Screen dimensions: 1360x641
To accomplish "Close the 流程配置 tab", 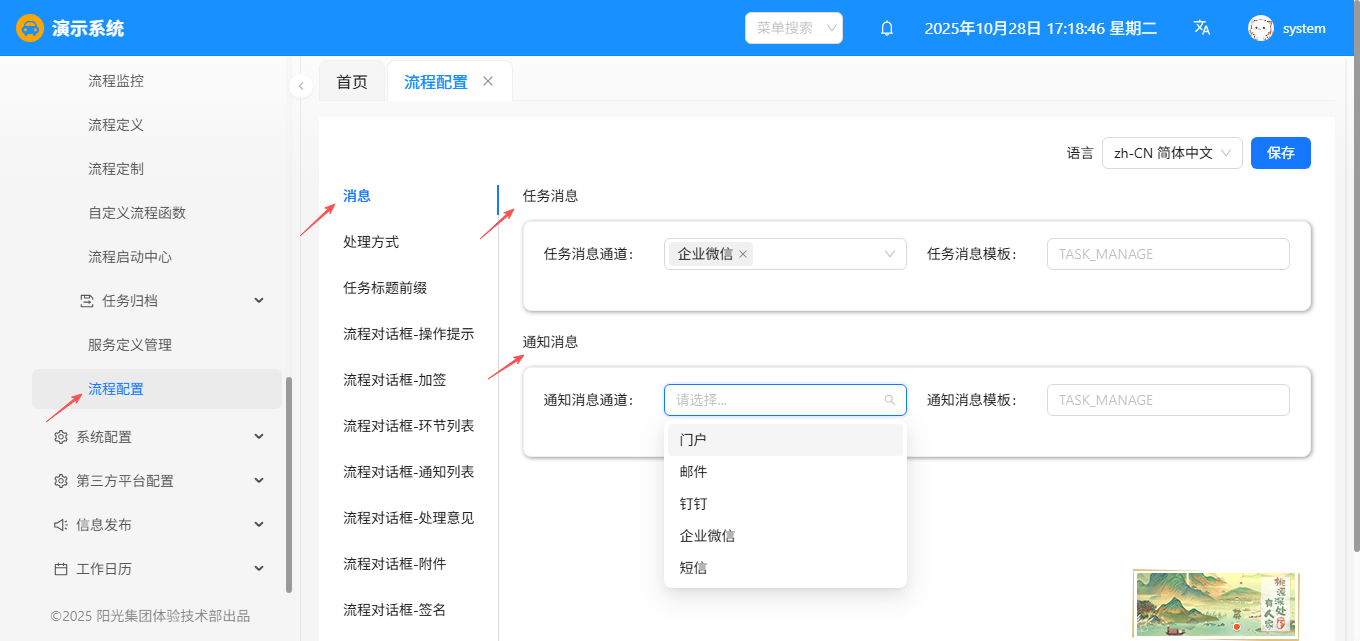I will 488,81.
